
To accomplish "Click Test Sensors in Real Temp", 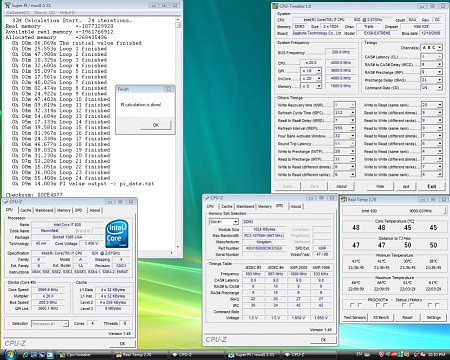I will pos(355,318).
